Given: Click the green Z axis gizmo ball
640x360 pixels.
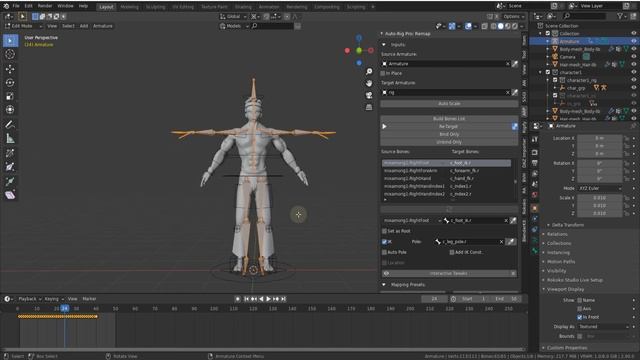Looking at the screenshot, I should (359, 51).
